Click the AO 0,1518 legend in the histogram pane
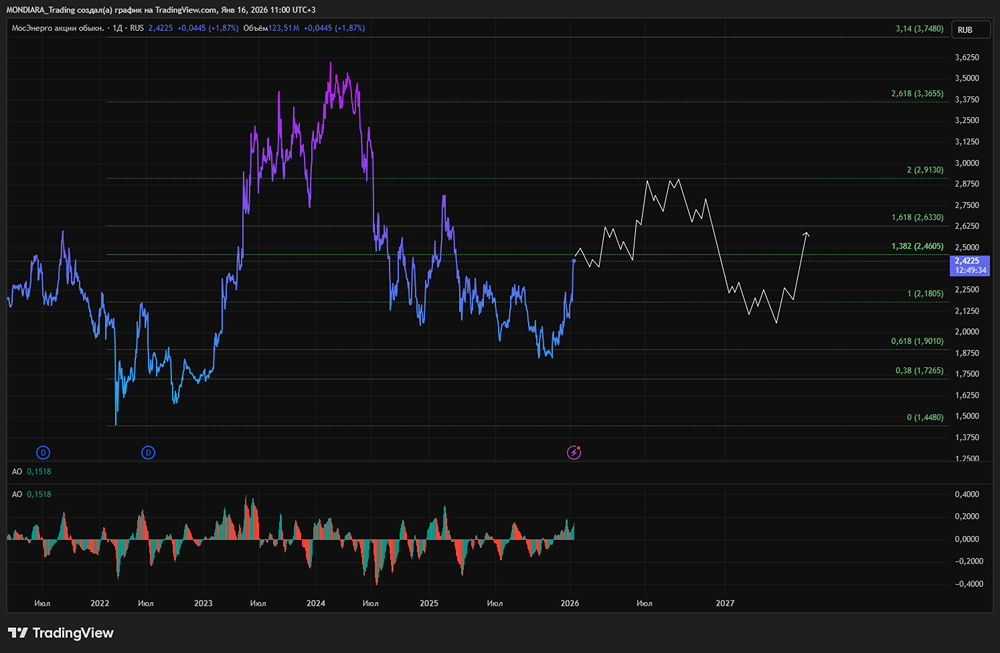The image size is (1000, 653). tap(31, 494)
